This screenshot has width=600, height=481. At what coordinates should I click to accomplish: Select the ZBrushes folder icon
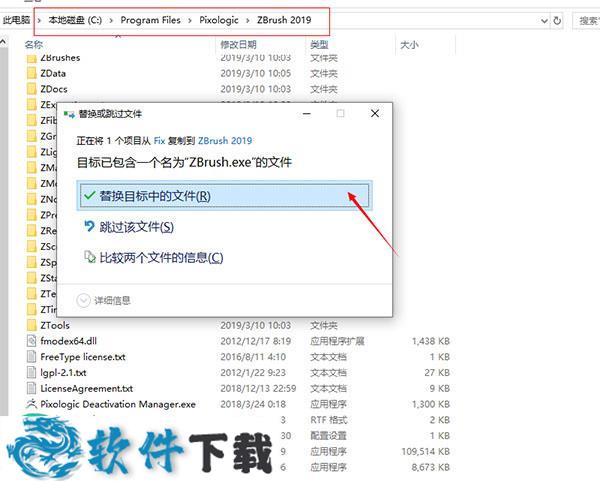point(32,59)
